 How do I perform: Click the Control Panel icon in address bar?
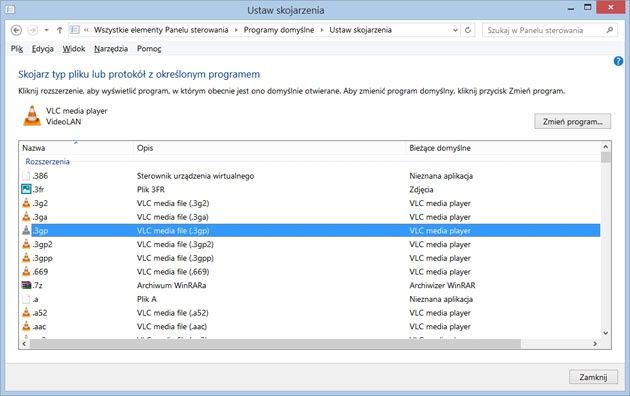pos(75,30)
